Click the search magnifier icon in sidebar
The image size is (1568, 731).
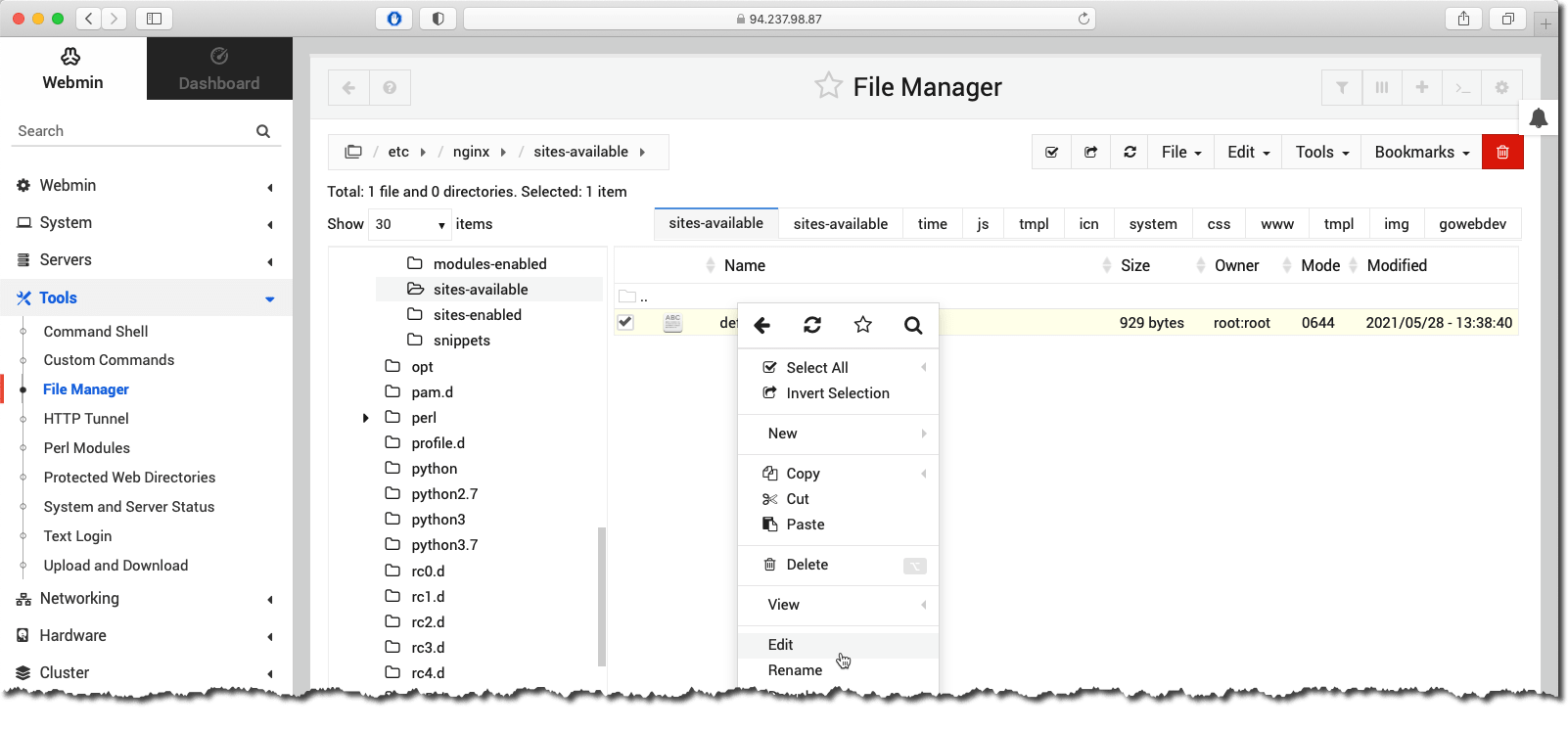pos(263,131)
